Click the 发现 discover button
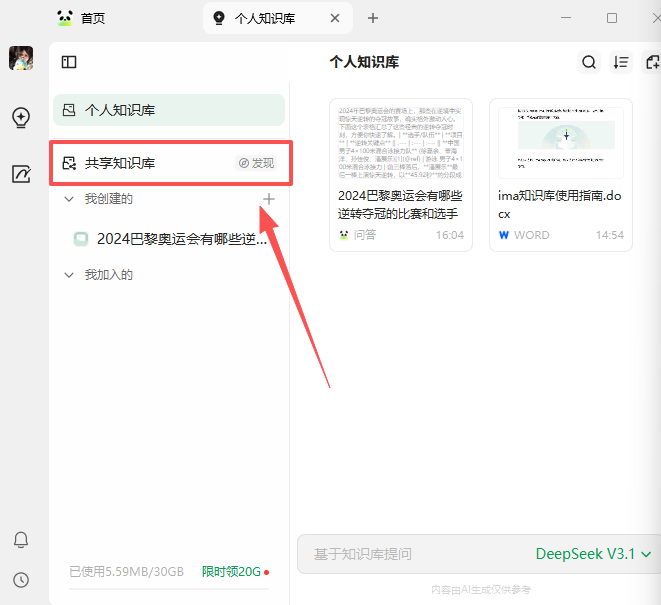 tap(256, 163)
